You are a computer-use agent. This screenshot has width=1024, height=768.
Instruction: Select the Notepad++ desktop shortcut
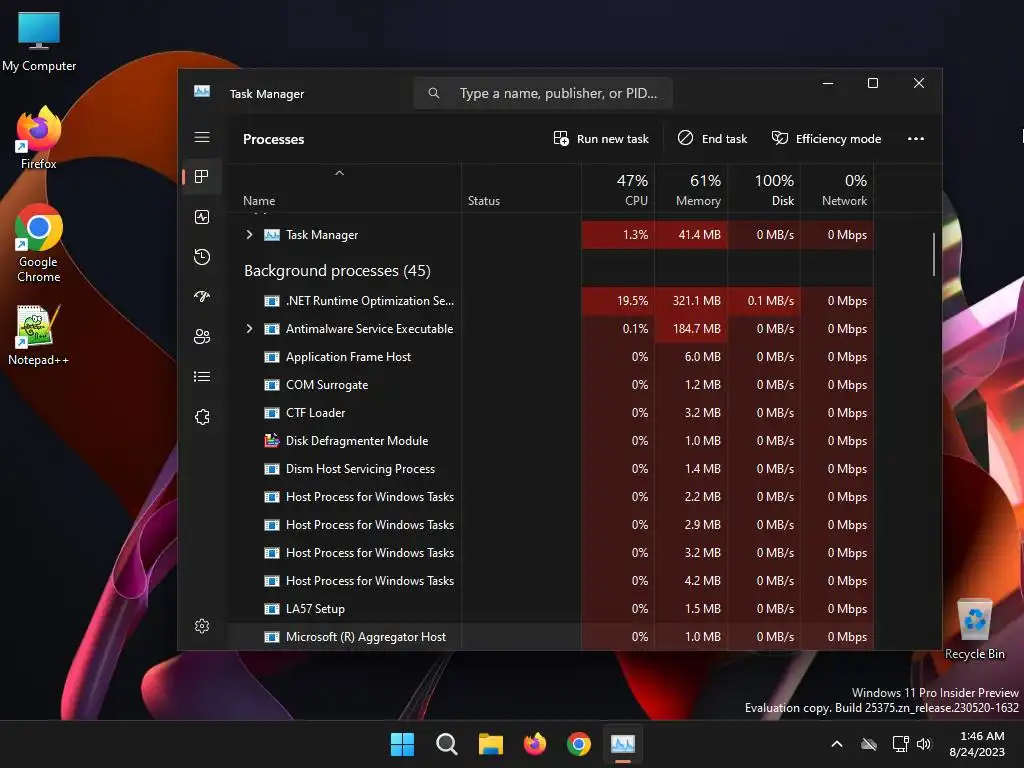(x=39, y=335)
